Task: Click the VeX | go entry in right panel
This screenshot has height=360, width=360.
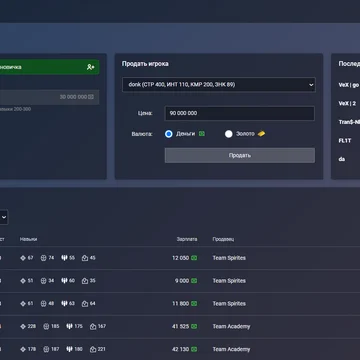Action: click(x=349, y=85)
